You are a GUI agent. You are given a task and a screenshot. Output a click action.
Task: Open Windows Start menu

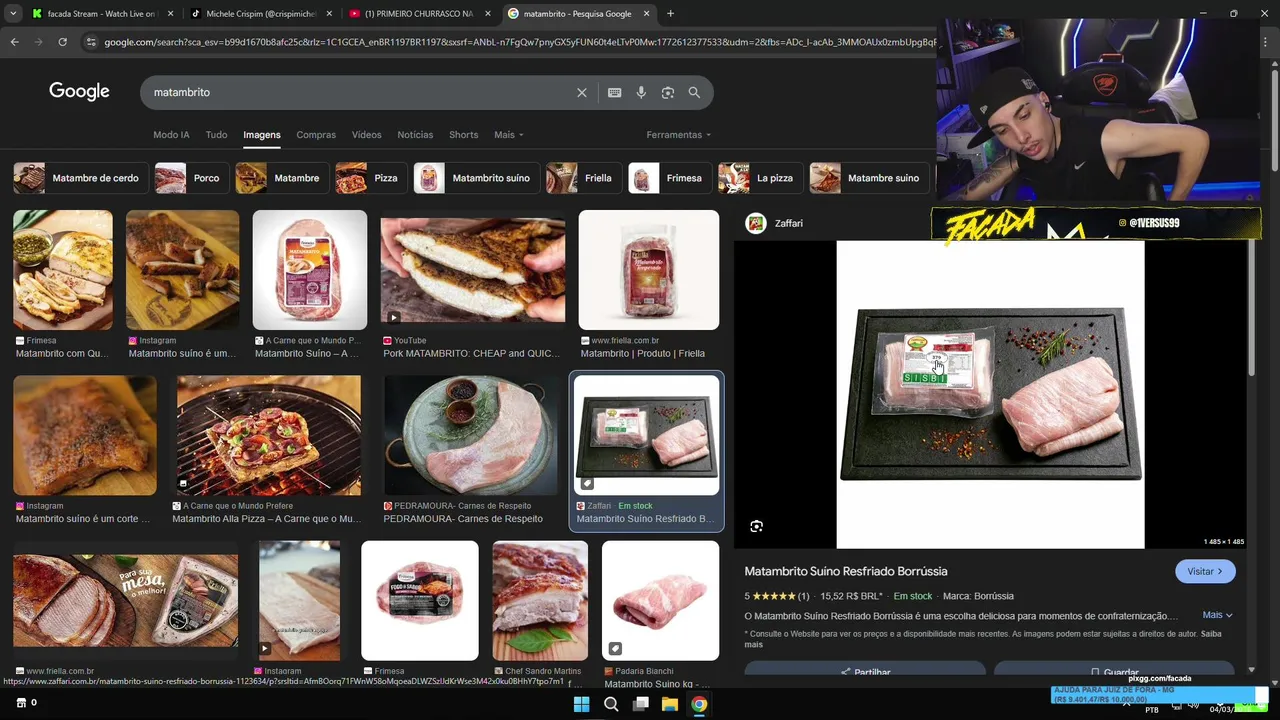(x=581, y=704)
